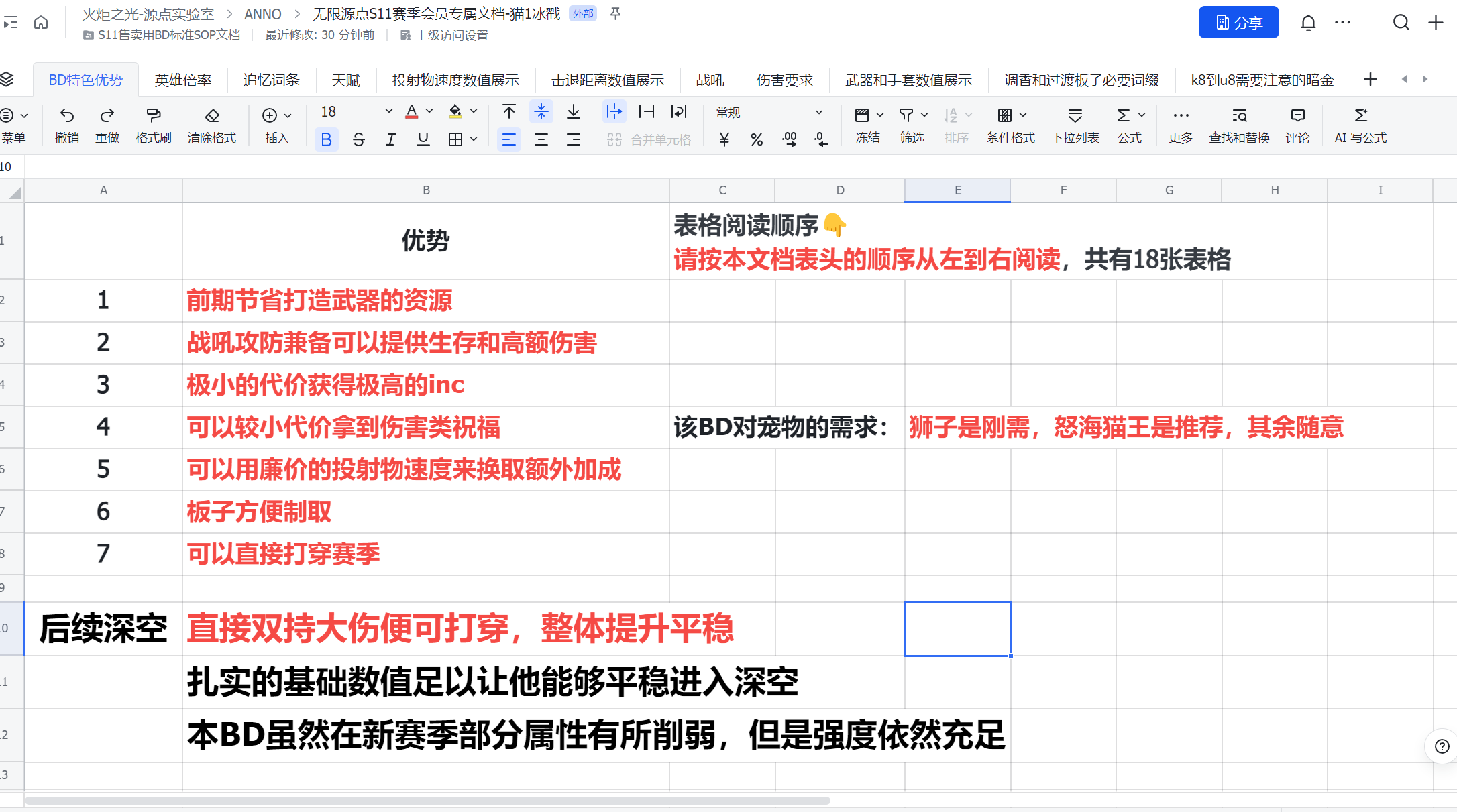The image size is (1457, 812).
Task: Click the AI formula (AI 写公式) icon
Action: click(1360, 115)
